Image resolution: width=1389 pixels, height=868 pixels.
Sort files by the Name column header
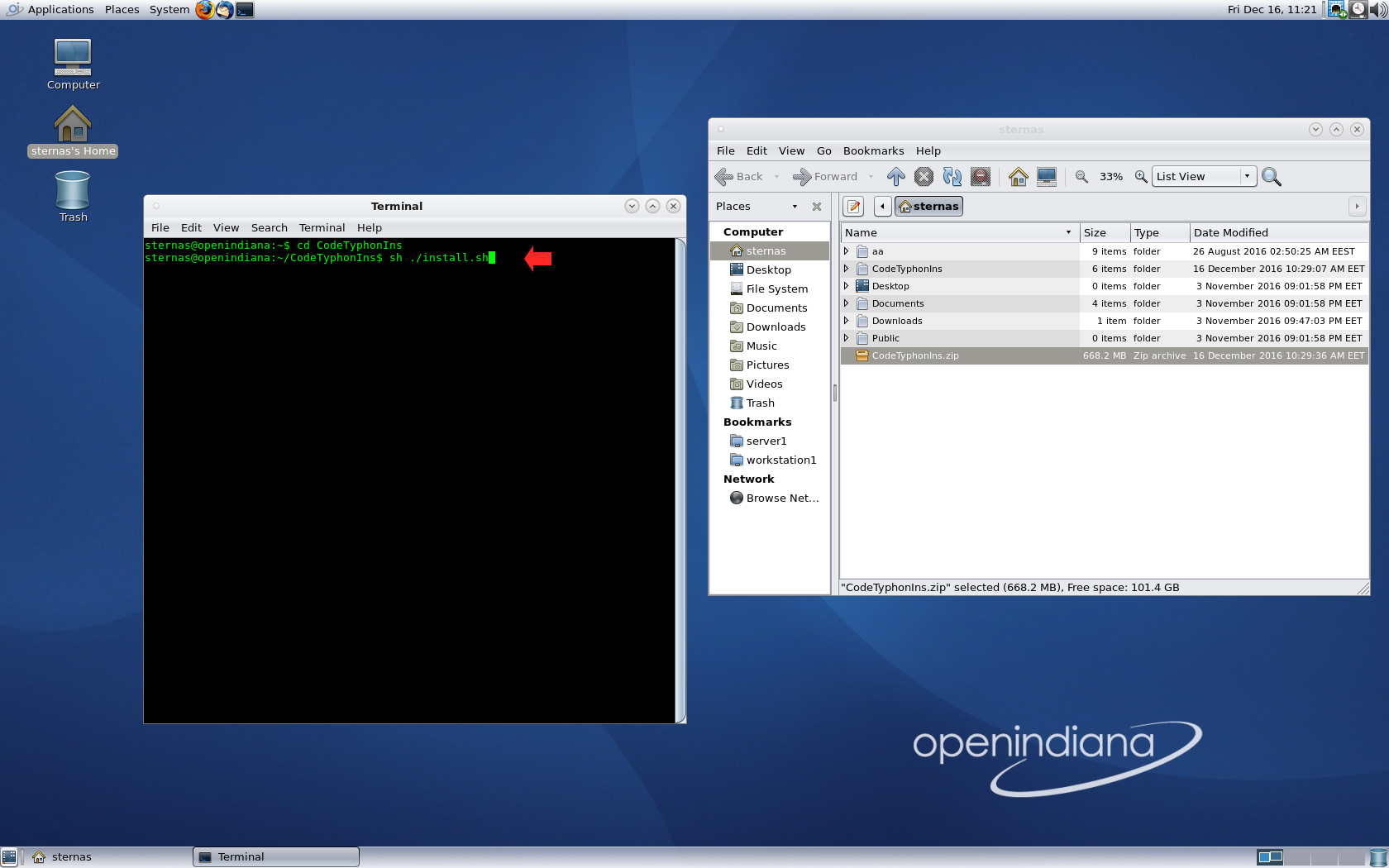959,232
